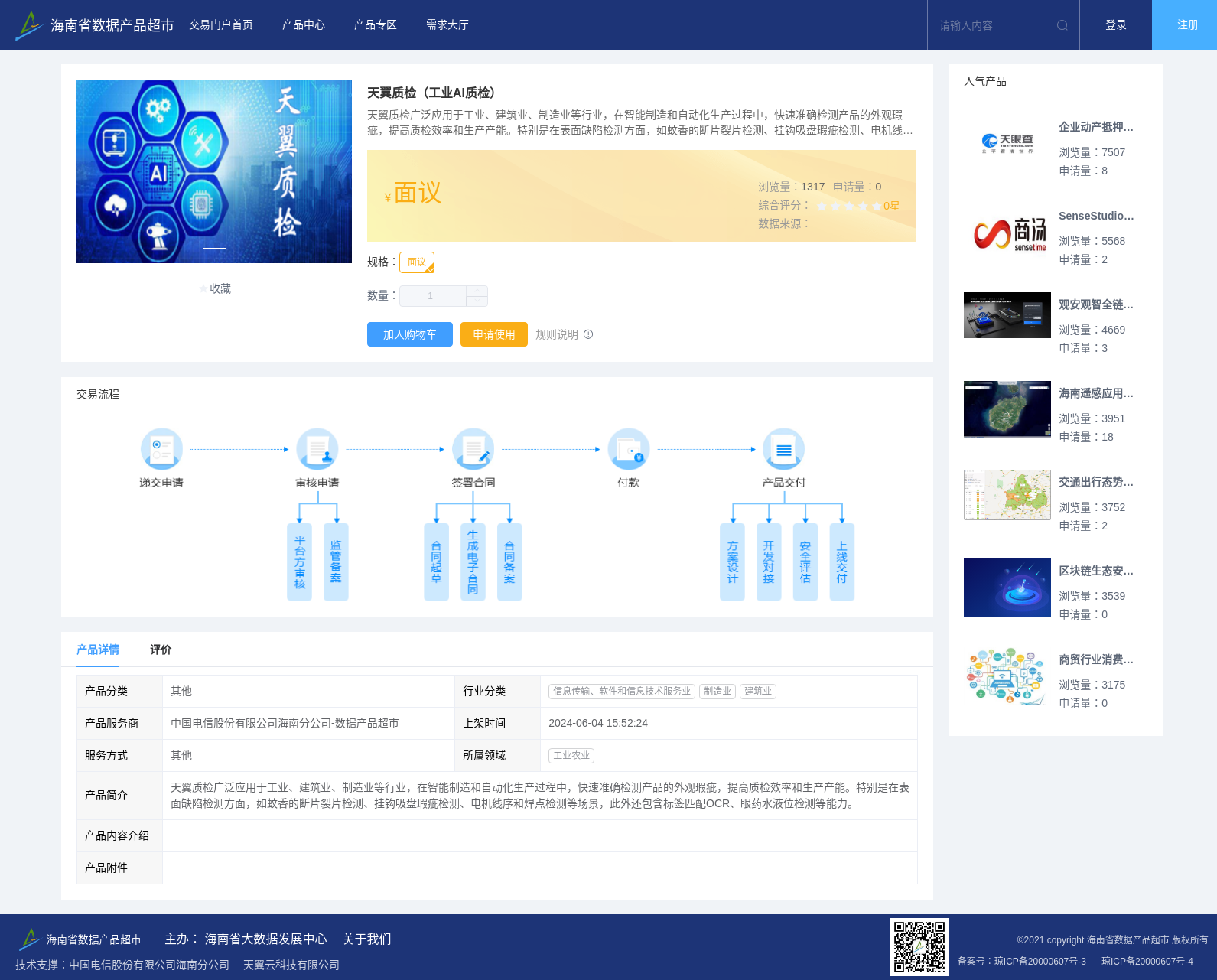This screenshot has width=1217, height=980.
Task: Click the info icon beside 规则说明
Action: [588, 334]
